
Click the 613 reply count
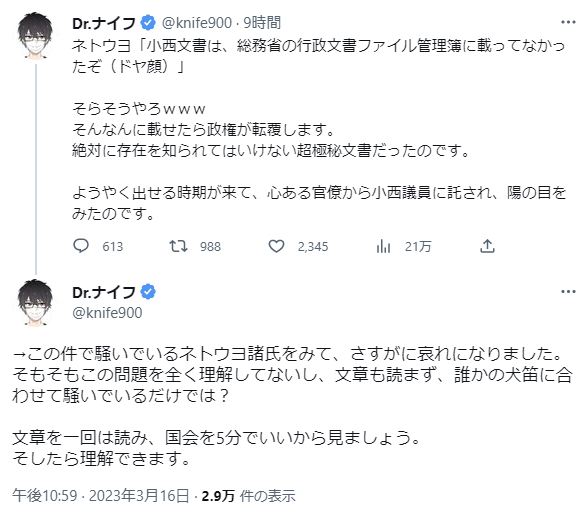(113, 247)
